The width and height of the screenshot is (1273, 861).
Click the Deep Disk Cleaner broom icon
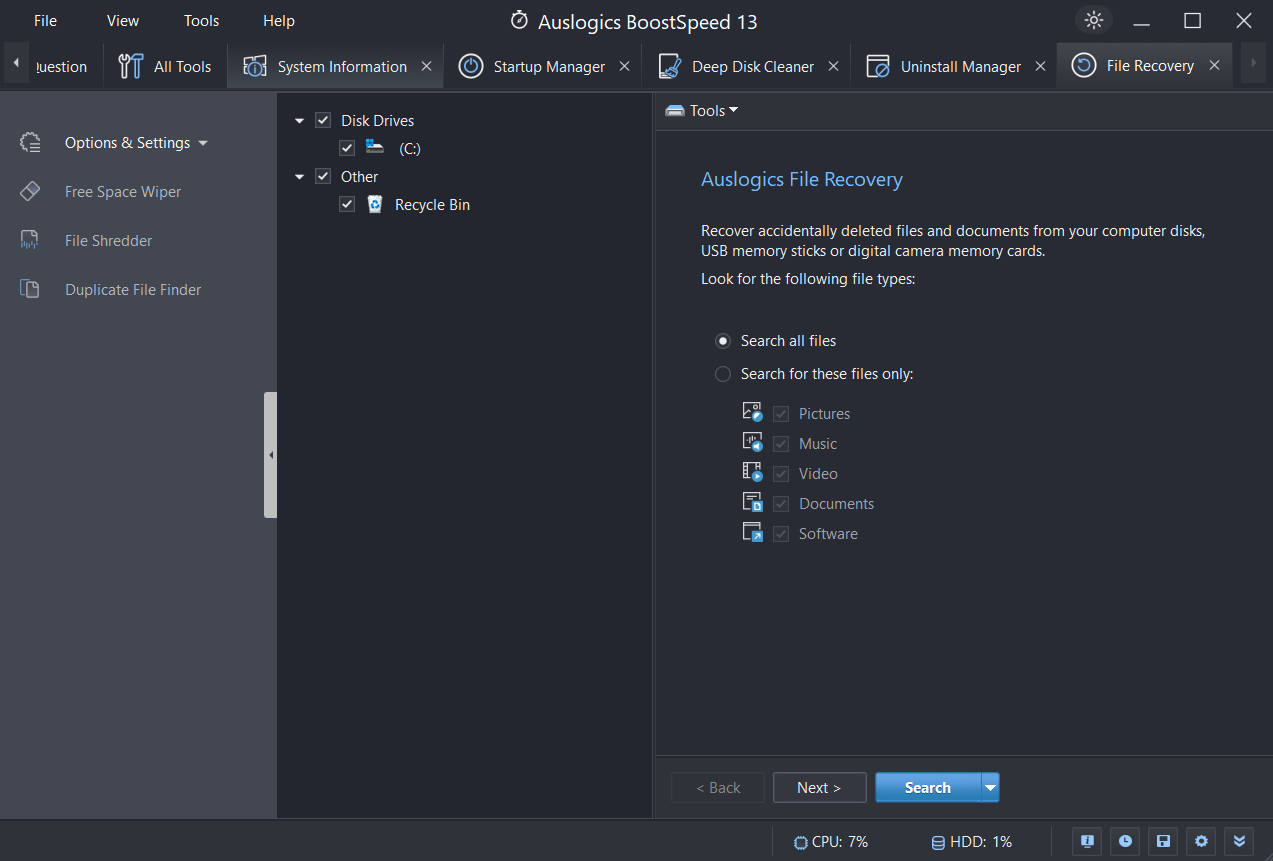click(x=670, y=66)
